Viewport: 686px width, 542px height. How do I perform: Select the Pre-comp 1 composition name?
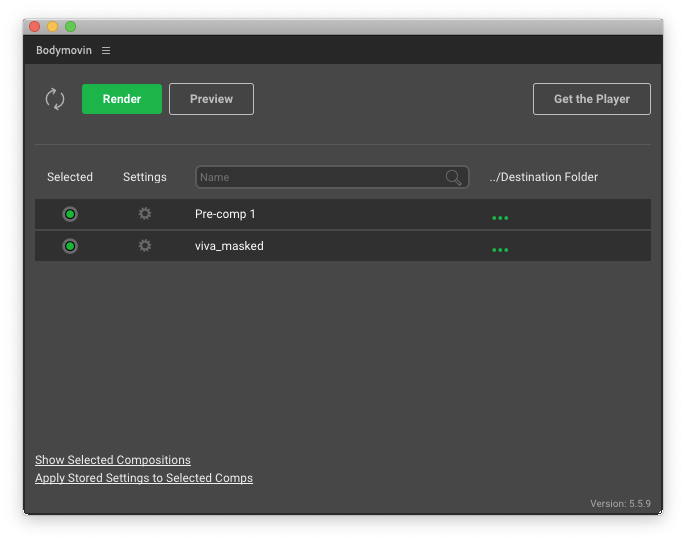[x=225, y=214]
